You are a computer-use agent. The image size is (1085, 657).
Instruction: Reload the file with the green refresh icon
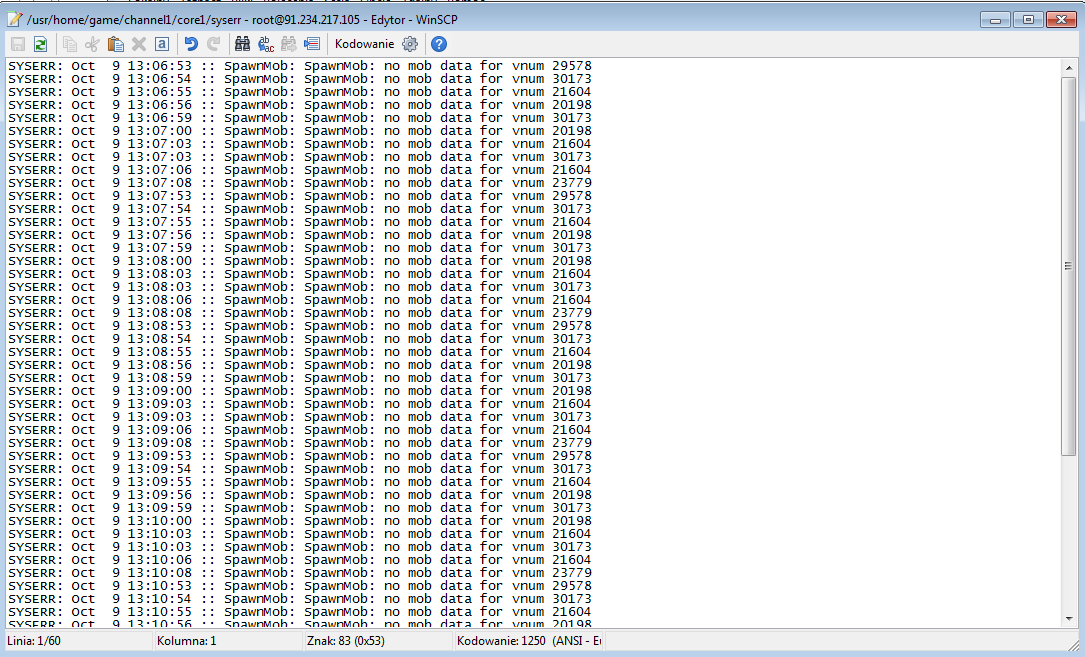(x=41, y=44)
